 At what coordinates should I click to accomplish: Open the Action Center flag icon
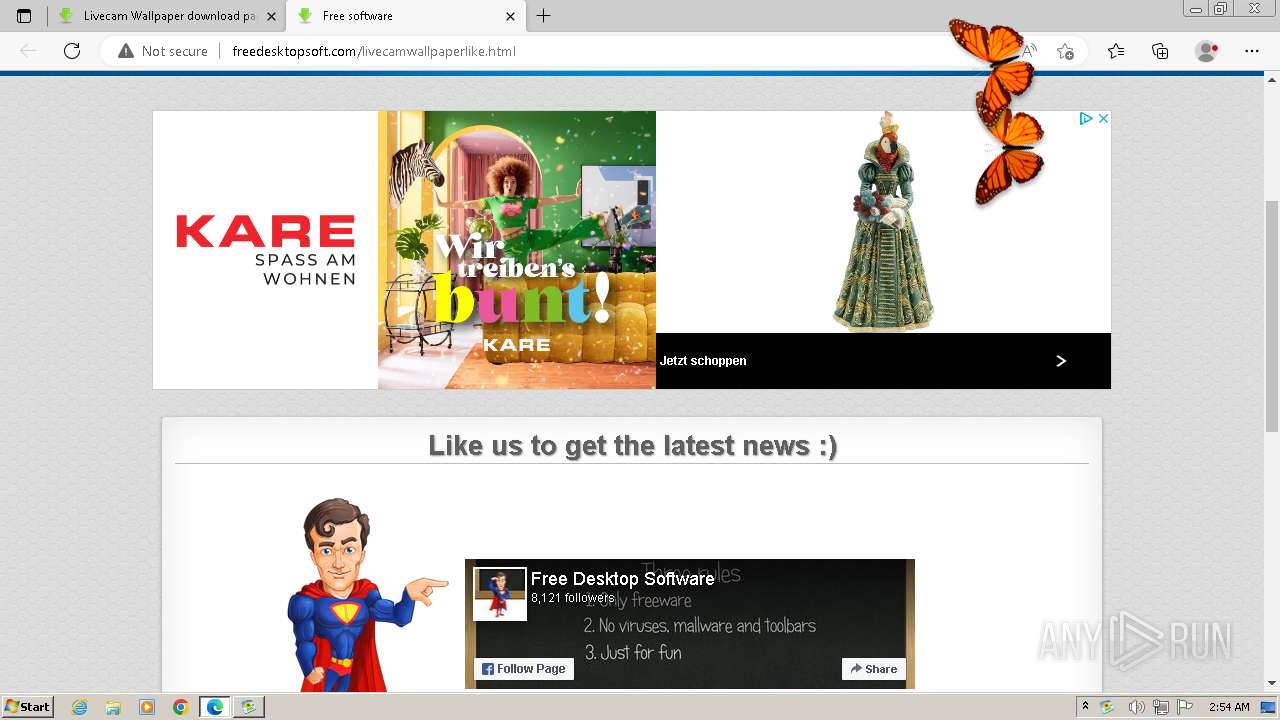click(1185, 707)
